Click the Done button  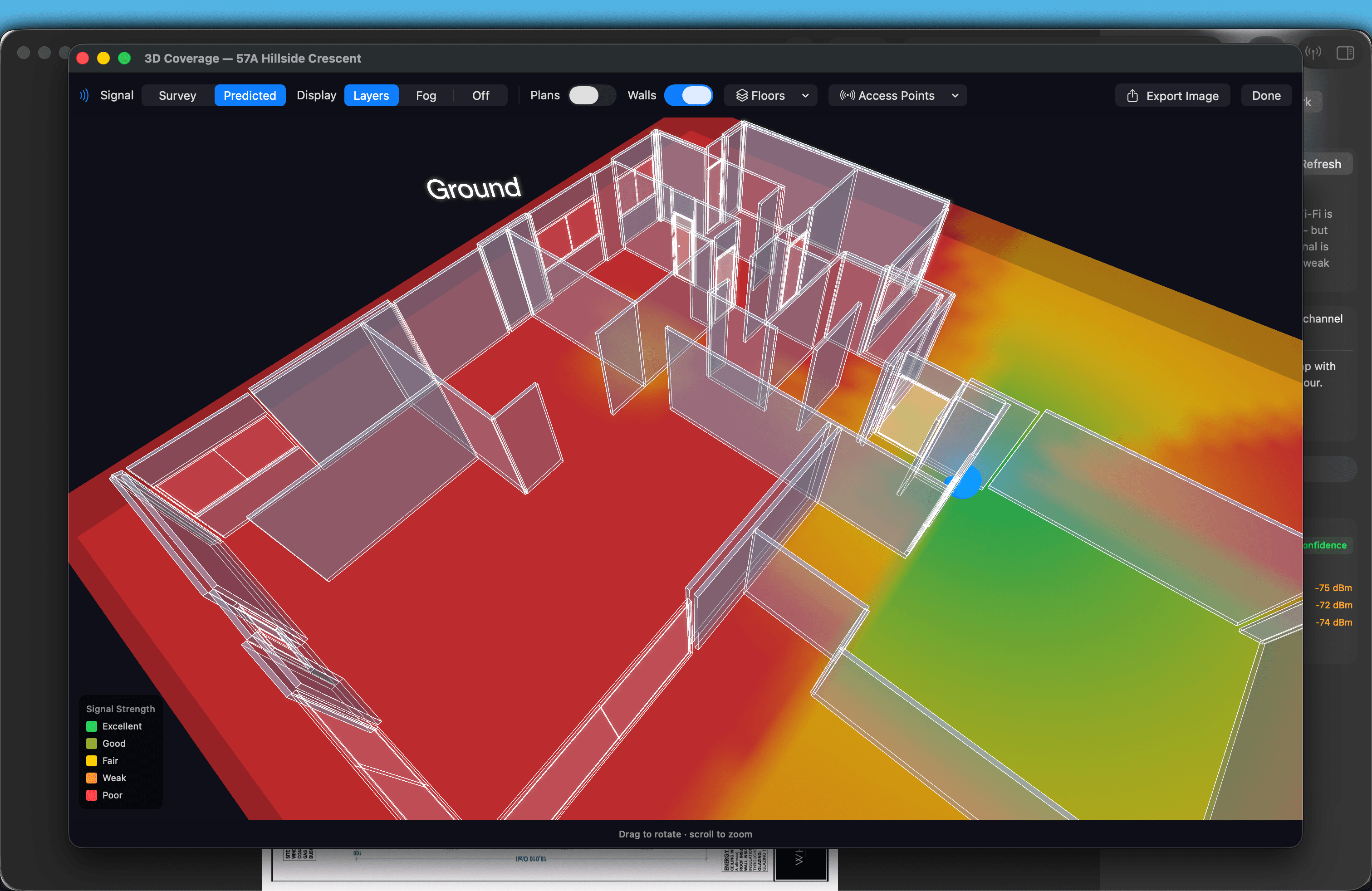(1266, 96)
